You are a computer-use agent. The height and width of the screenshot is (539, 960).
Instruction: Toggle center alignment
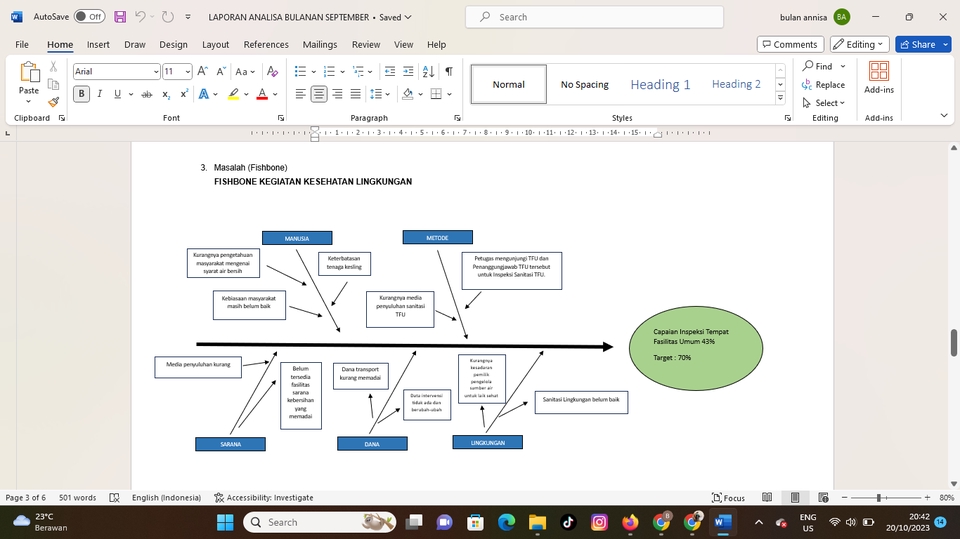coord(318,94)
